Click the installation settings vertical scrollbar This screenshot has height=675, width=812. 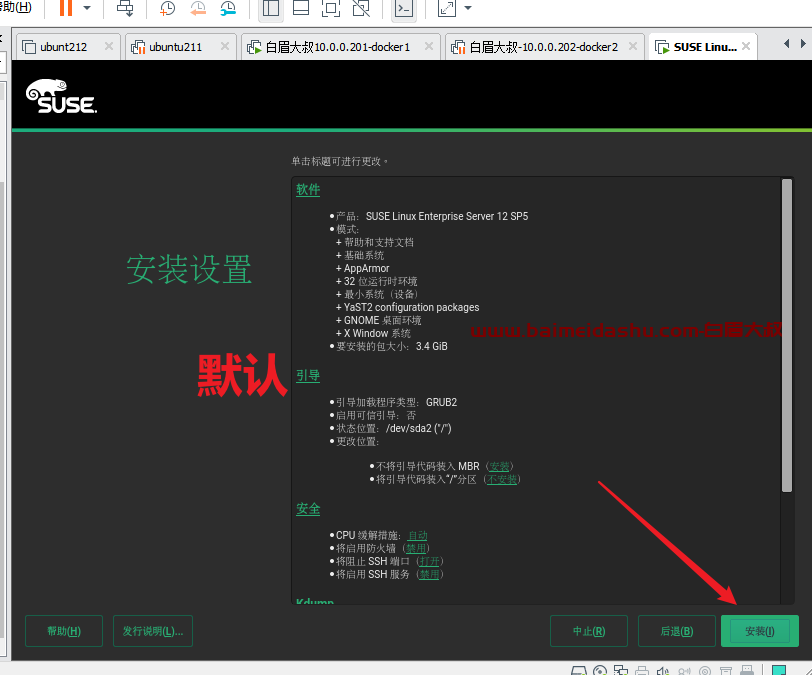coord(787,336)
